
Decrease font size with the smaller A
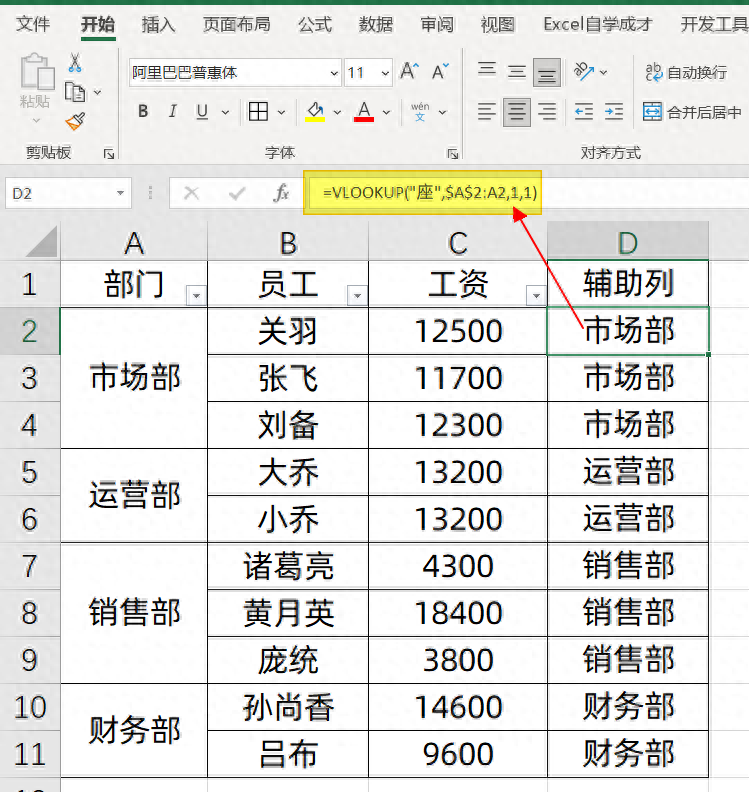coord(440,72)
